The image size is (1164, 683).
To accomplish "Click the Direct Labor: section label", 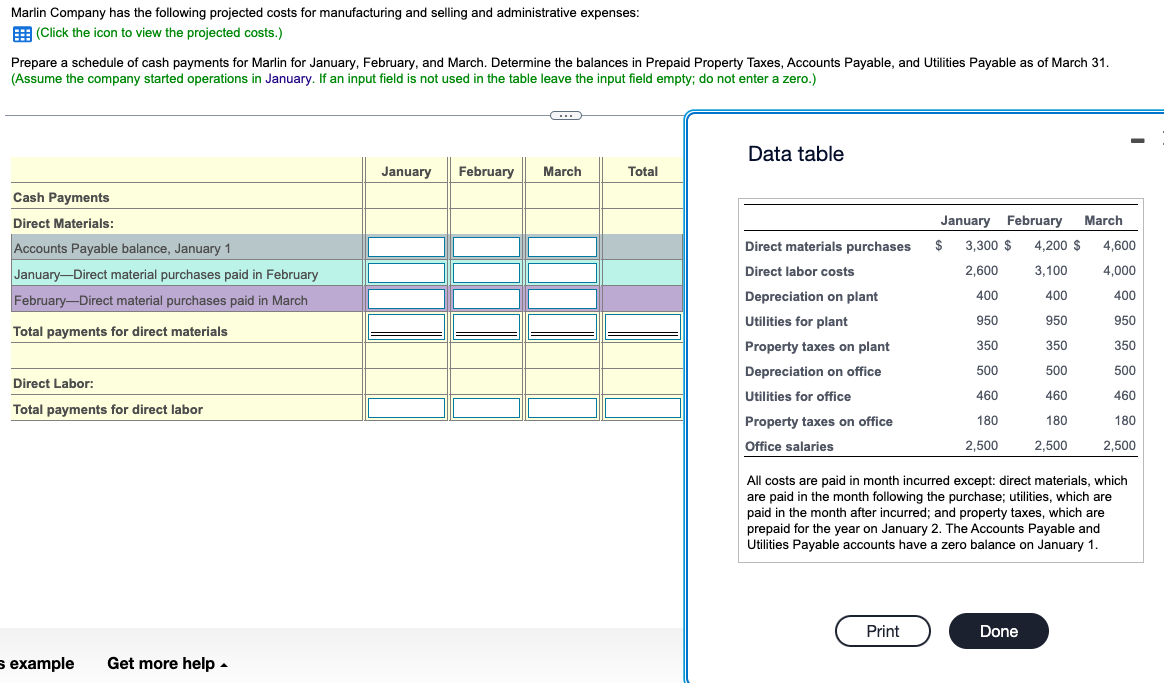I will click(53, 384).
